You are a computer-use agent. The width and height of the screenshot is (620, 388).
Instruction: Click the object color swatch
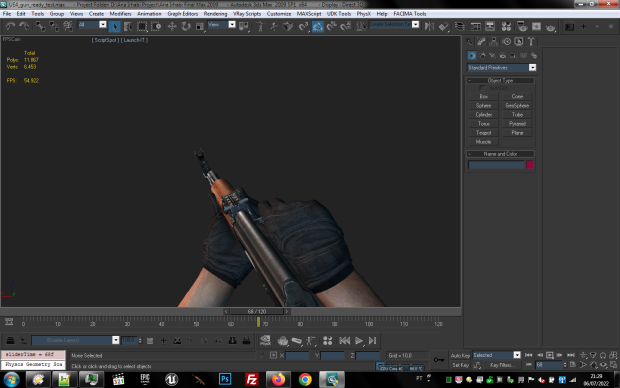[x=530, y=165]
